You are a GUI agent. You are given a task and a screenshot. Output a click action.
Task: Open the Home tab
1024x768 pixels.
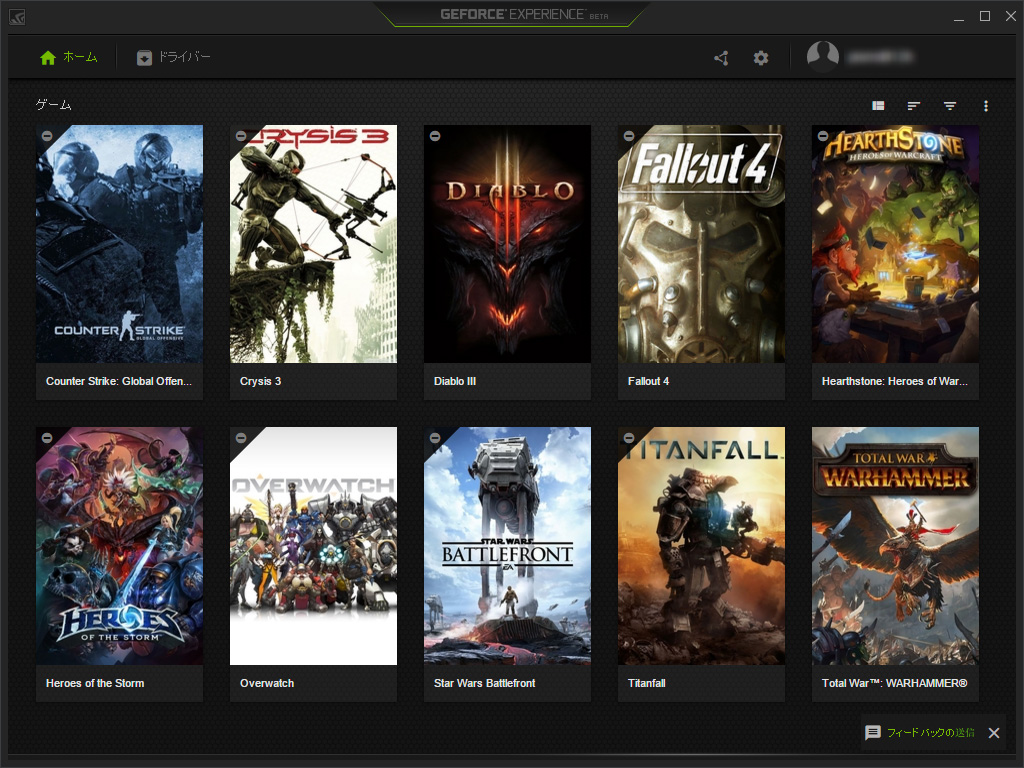pyautogui.click(x=69, y=57)
